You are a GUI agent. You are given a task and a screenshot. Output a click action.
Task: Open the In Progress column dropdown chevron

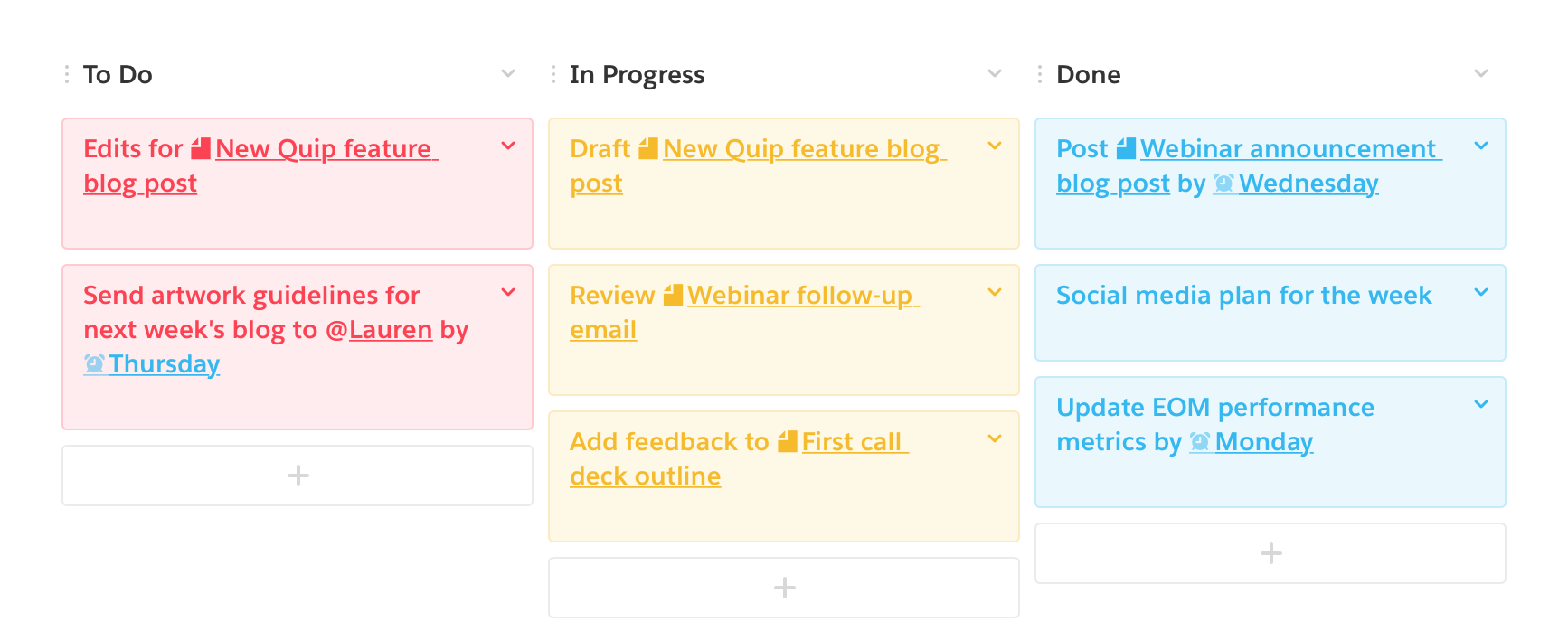pos(995,73)
